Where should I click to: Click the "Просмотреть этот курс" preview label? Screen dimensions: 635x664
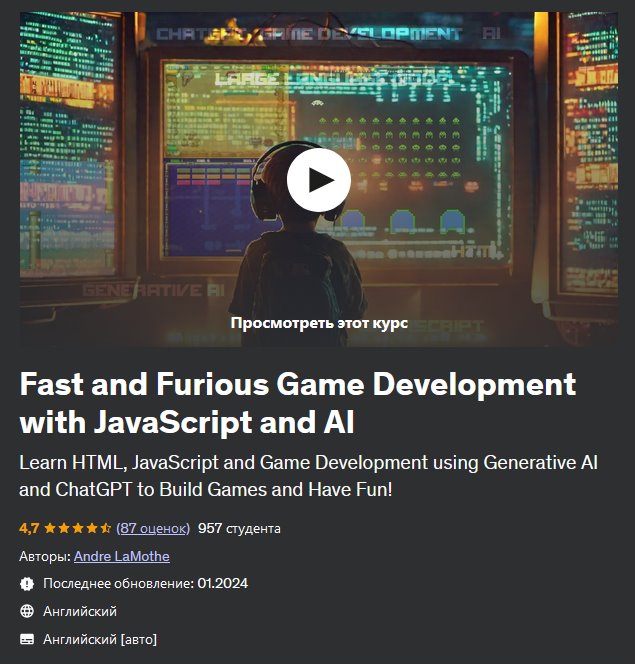click(x=318, y=323)
